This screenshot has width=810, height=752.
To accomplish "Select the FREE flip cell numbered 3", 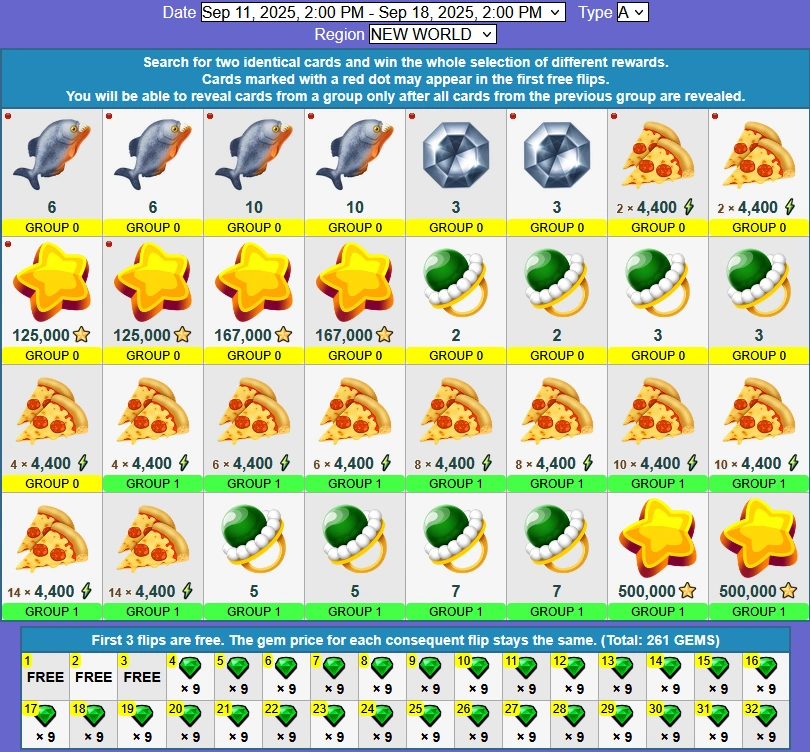I will pos(142,677).
